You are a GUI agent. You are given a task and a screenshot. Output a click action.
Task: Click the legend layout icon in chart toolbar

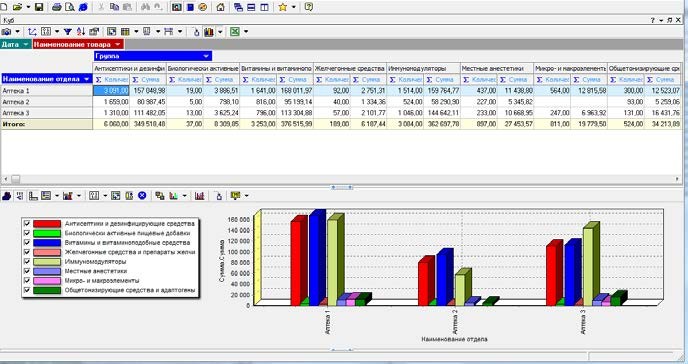click(46, 196)
